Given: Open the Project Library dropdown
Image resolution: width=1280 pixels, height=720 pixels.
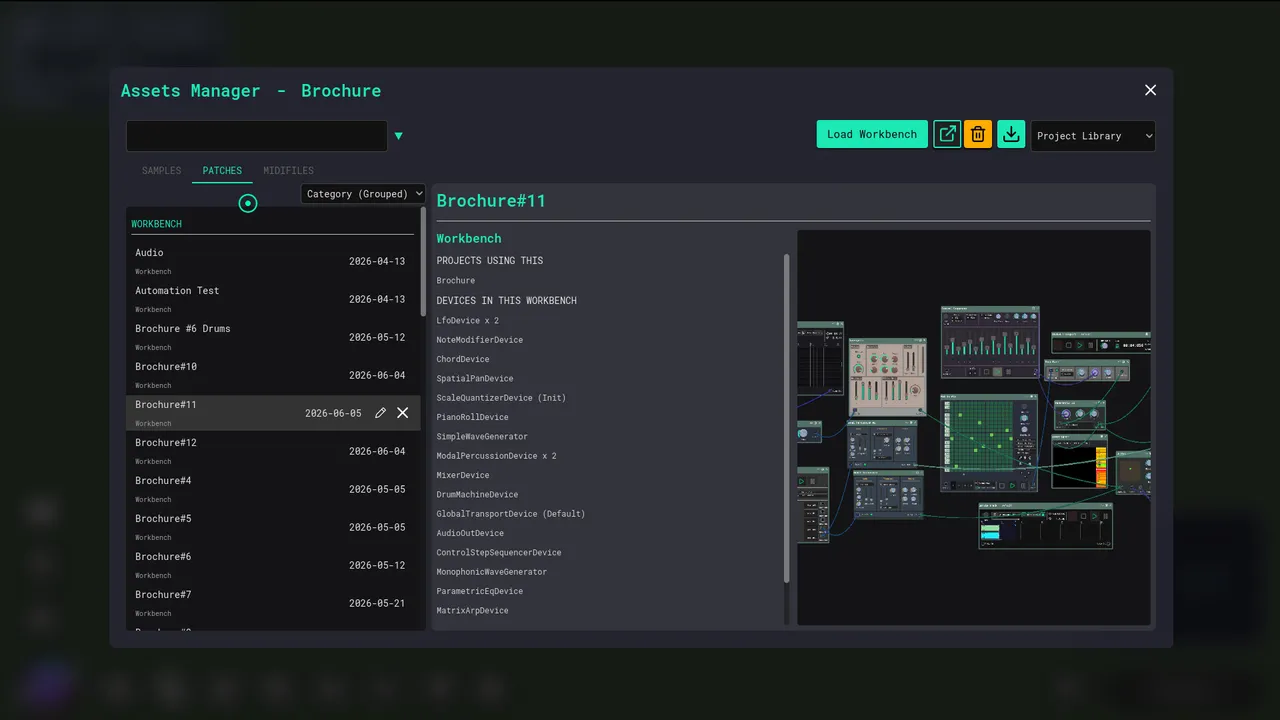Looking at the screenshot, I should tap(1093, 136).
